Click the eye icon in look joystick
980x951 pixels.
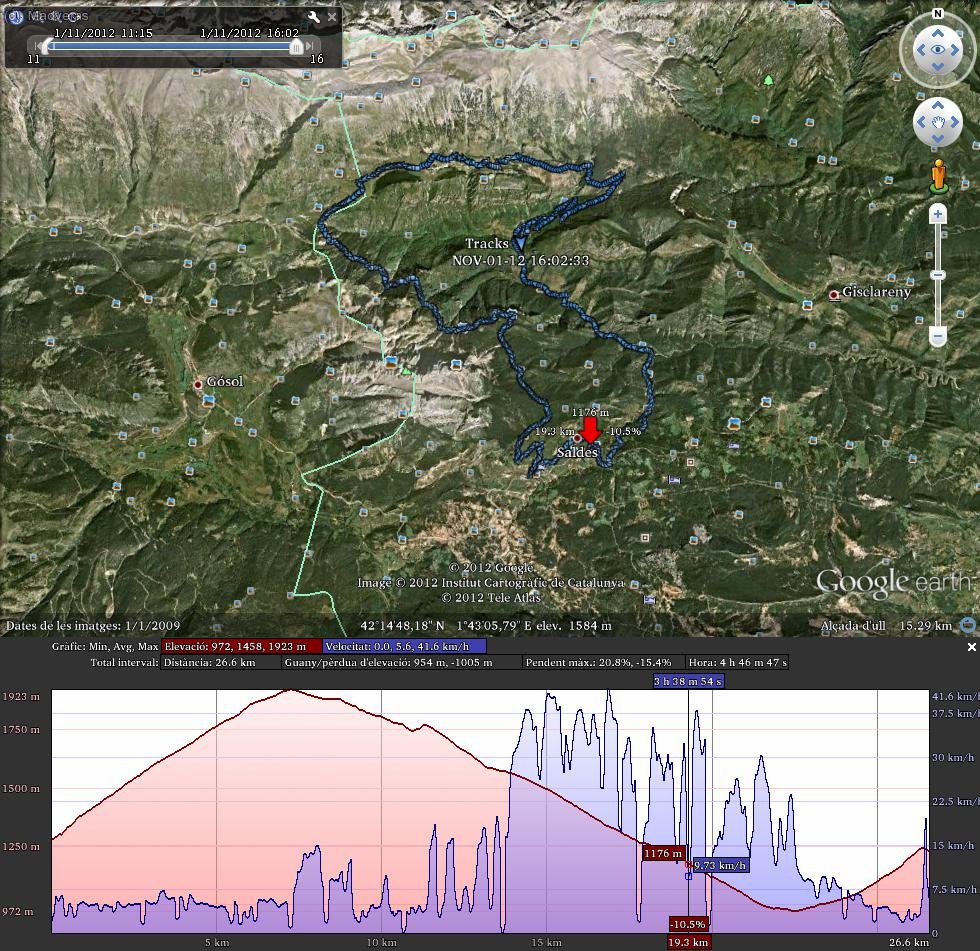click(x=938, y=50)
